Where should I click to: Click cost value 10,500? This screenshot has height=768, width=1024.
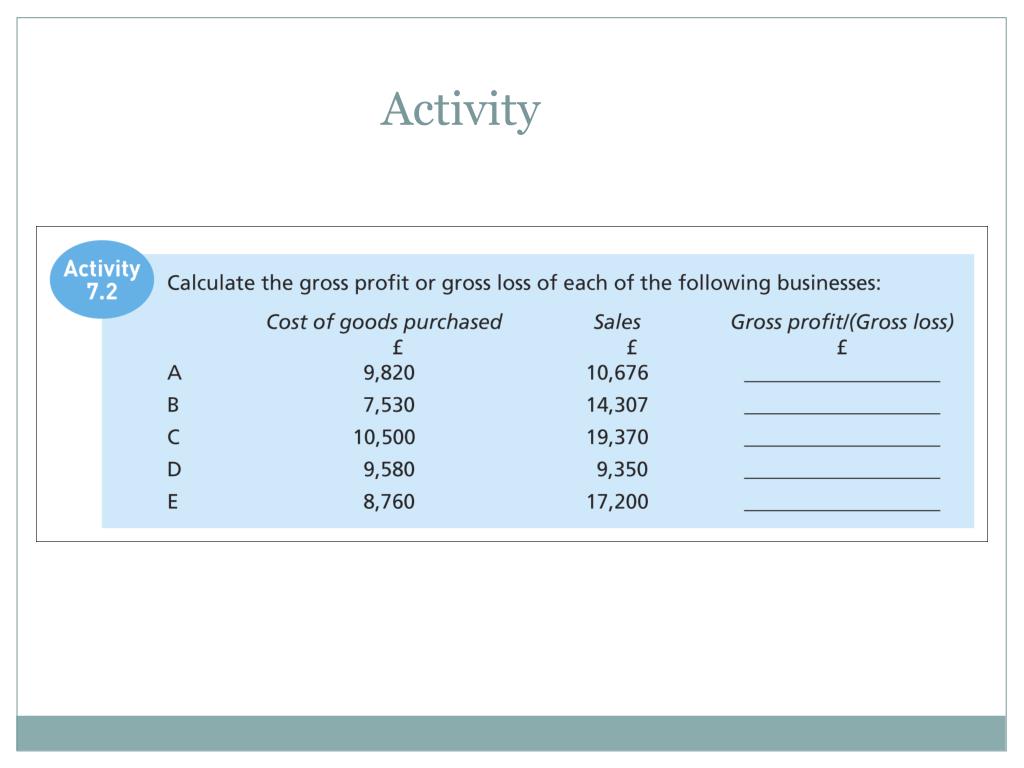pyautogui.click(x=384, y=438)
